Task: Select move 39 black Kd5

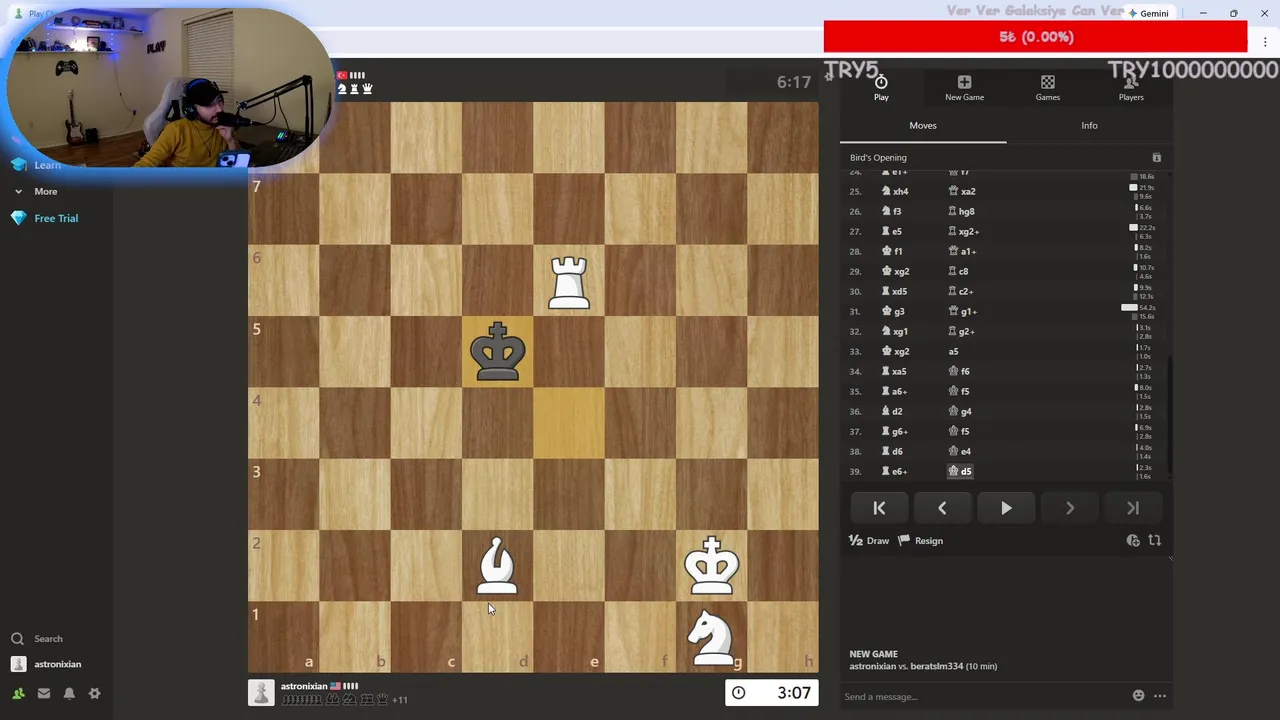Action: click(x=960, y=471)
